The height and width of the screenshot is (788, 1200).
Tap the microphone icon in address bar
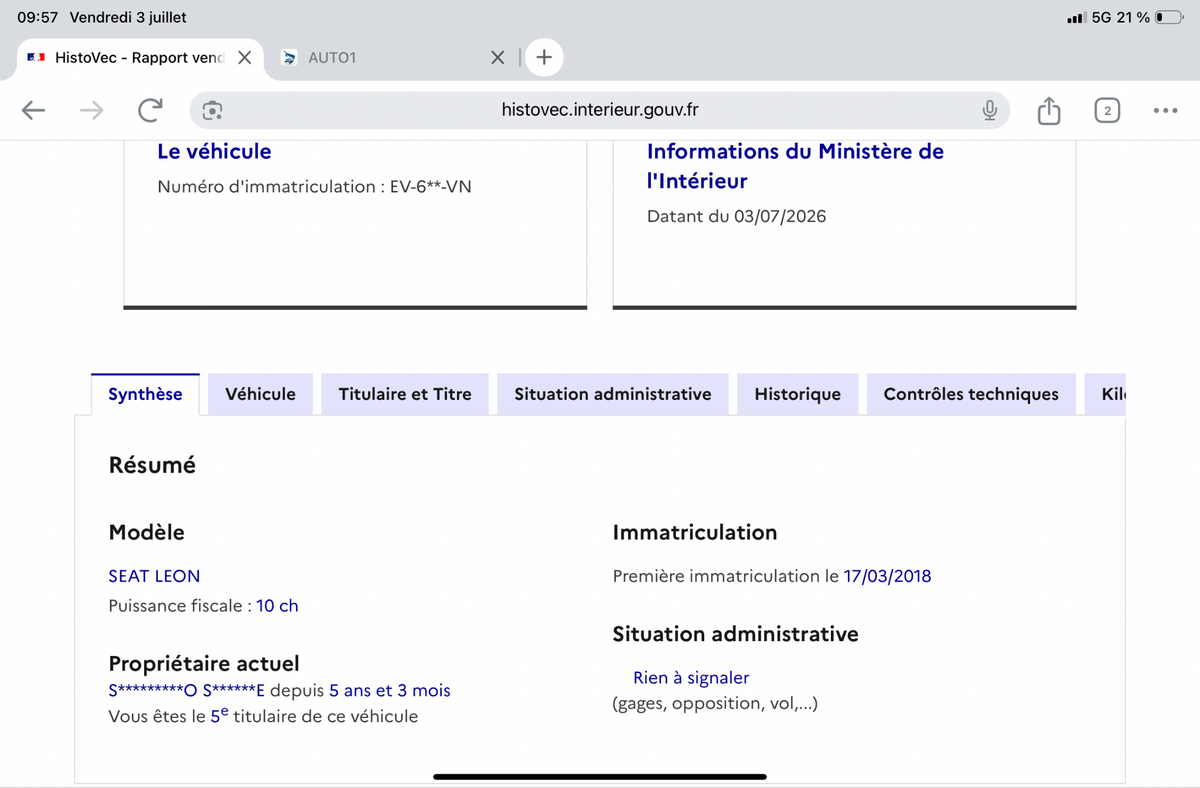[989, 110]
